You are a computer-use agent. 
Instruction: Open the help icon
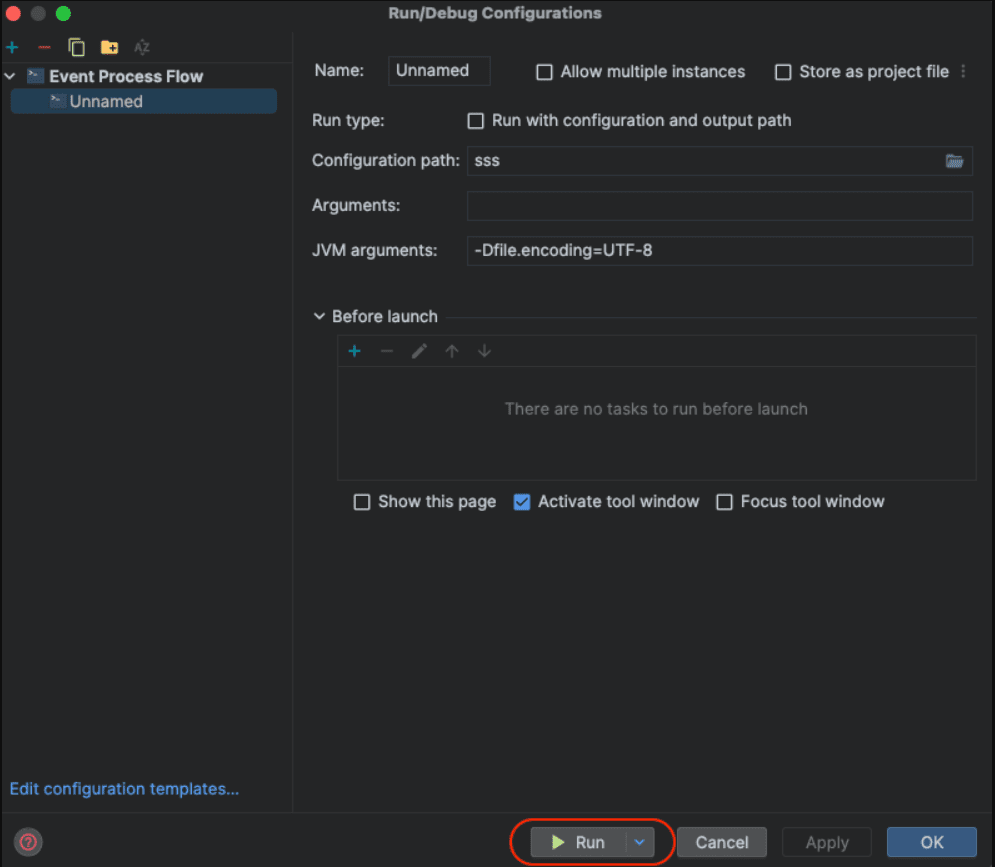click(27, 841)
